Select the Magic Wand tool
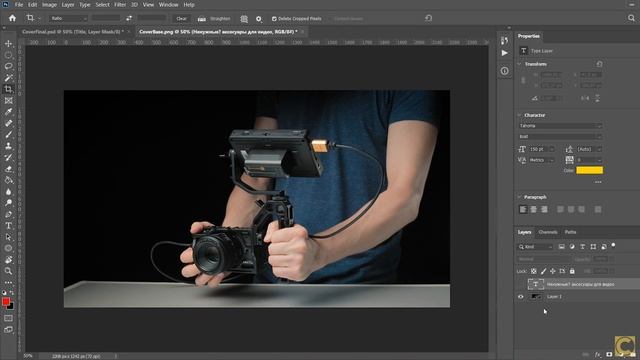This screenshot has height=360, width=640. pyautogui.click(x=8, y=78)
